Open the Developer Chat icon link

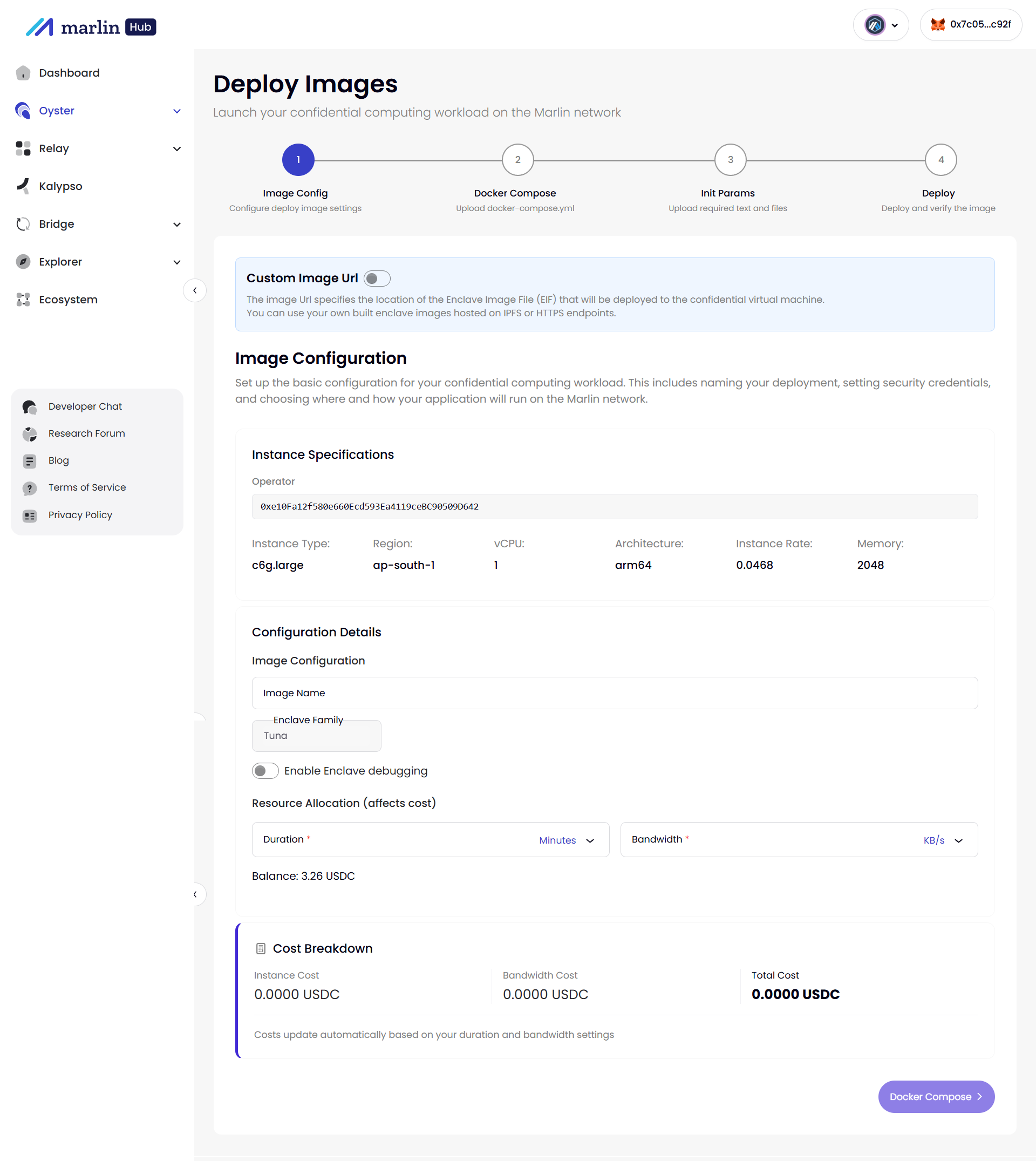point(30,406)
